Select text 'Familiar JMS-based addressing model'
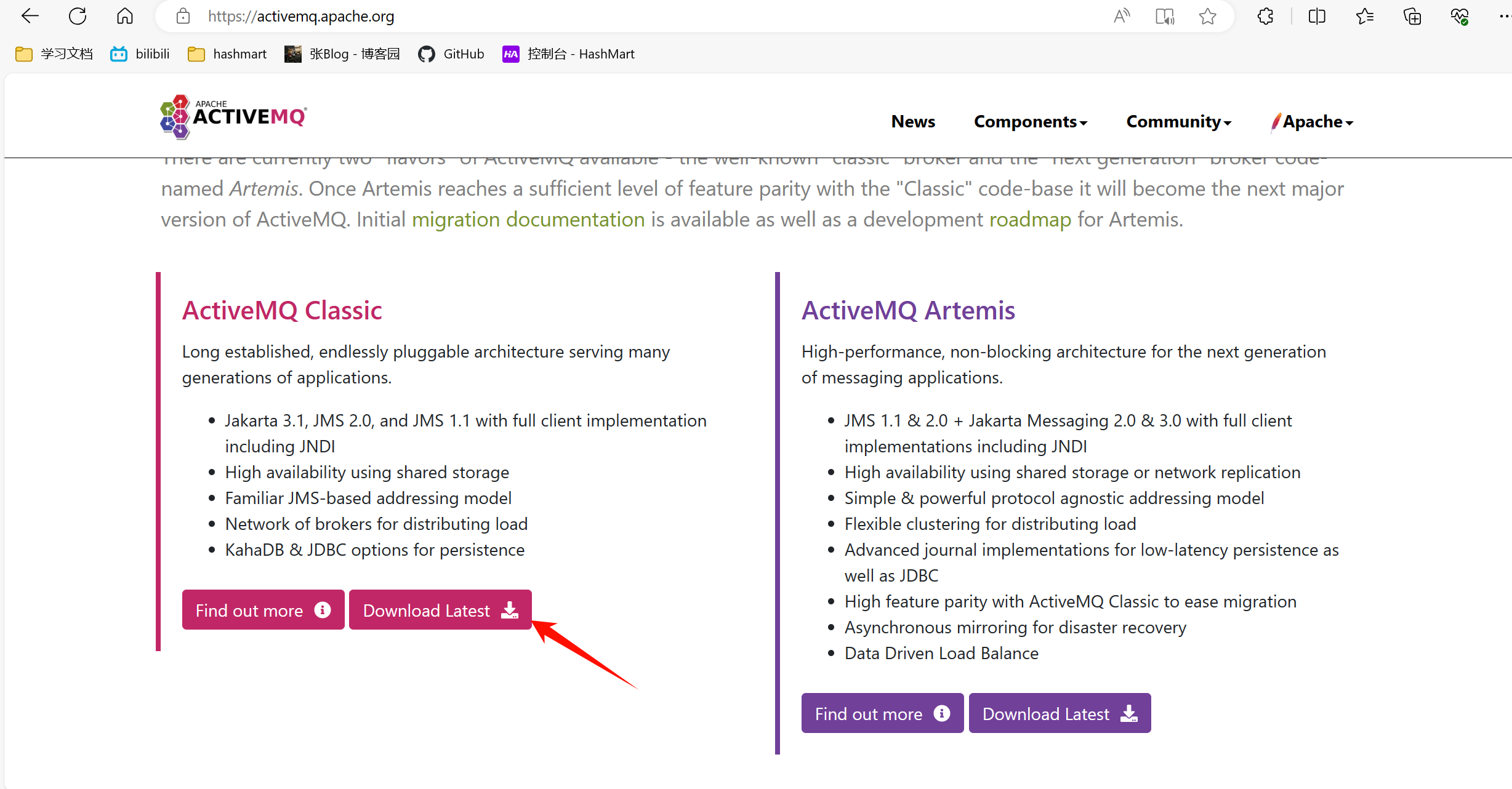Screen dimensions: 1512x789 (368, 499)
